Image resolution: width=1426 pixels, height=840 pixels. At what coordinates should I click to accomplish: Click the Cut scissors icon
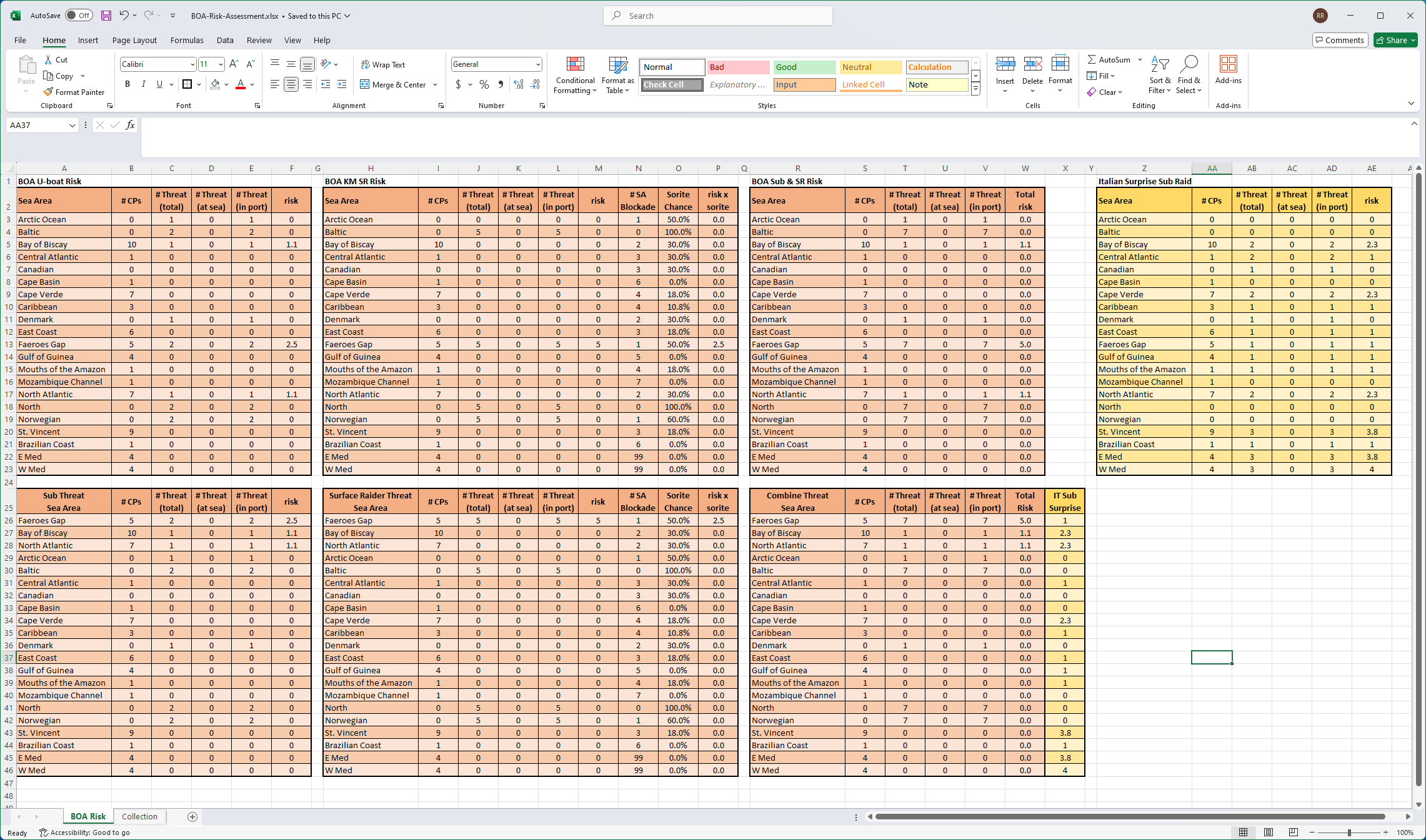point(48,59)
